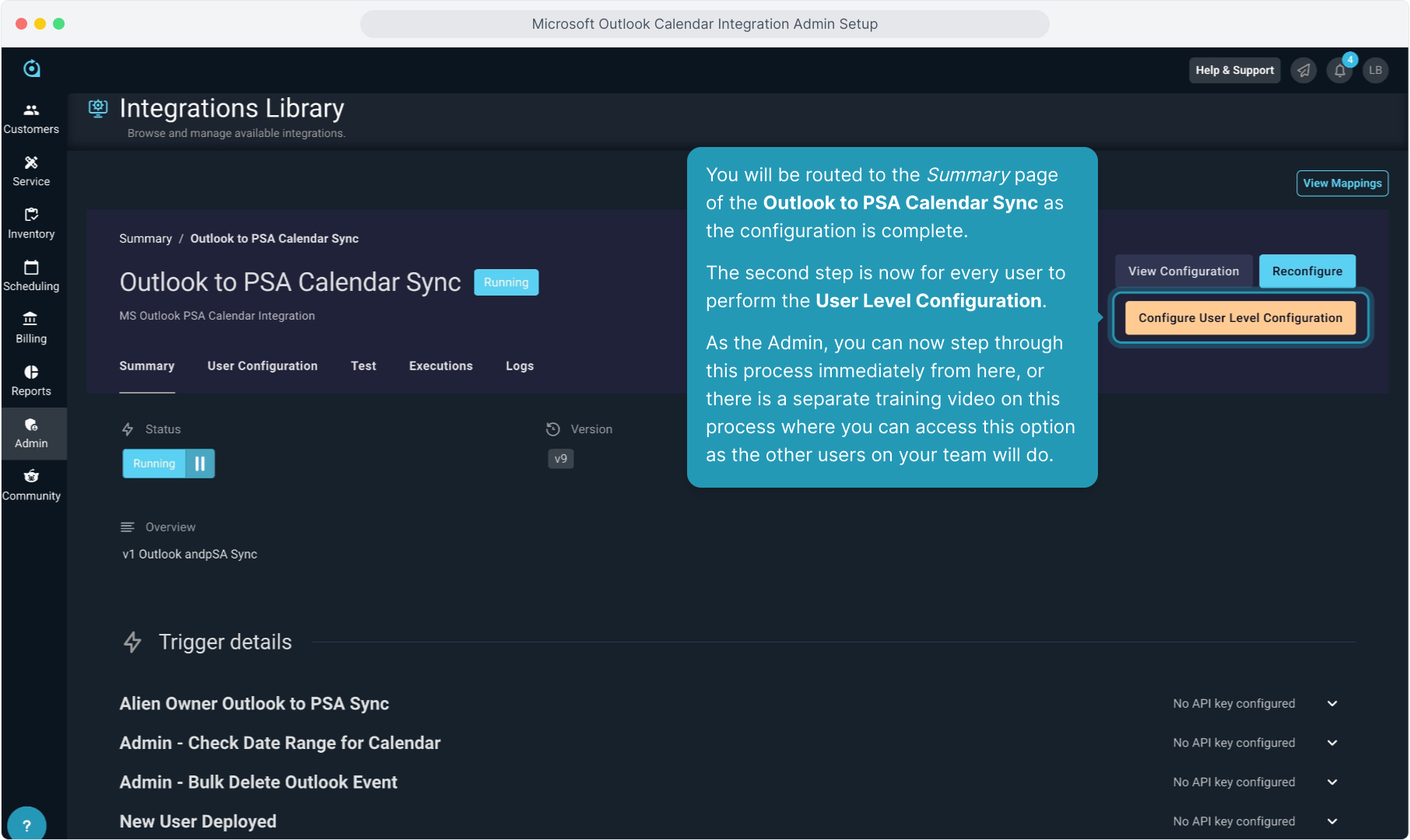Click the Running status label button

point(154,464)
